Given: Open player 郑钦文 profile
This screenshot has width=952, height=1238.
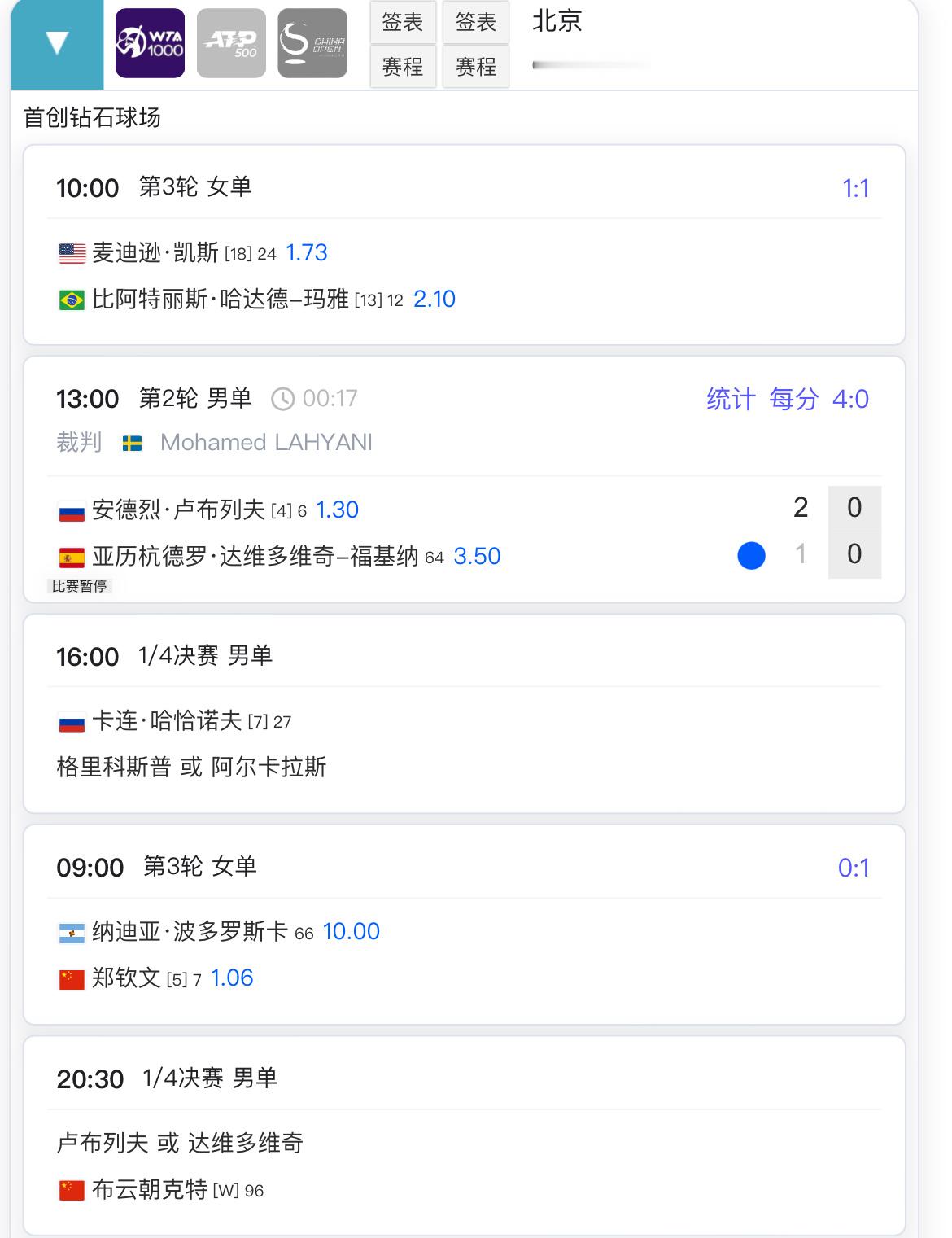Looking at the screenshot, I should point(126,978).
